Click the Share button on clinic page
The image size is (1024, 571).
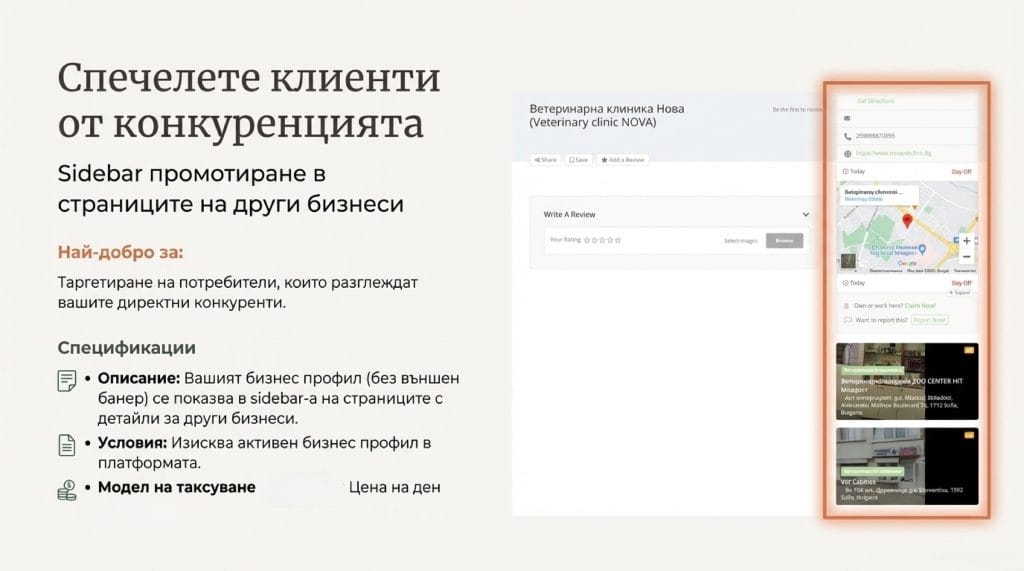pyautogui.click(x=545, y=159)
